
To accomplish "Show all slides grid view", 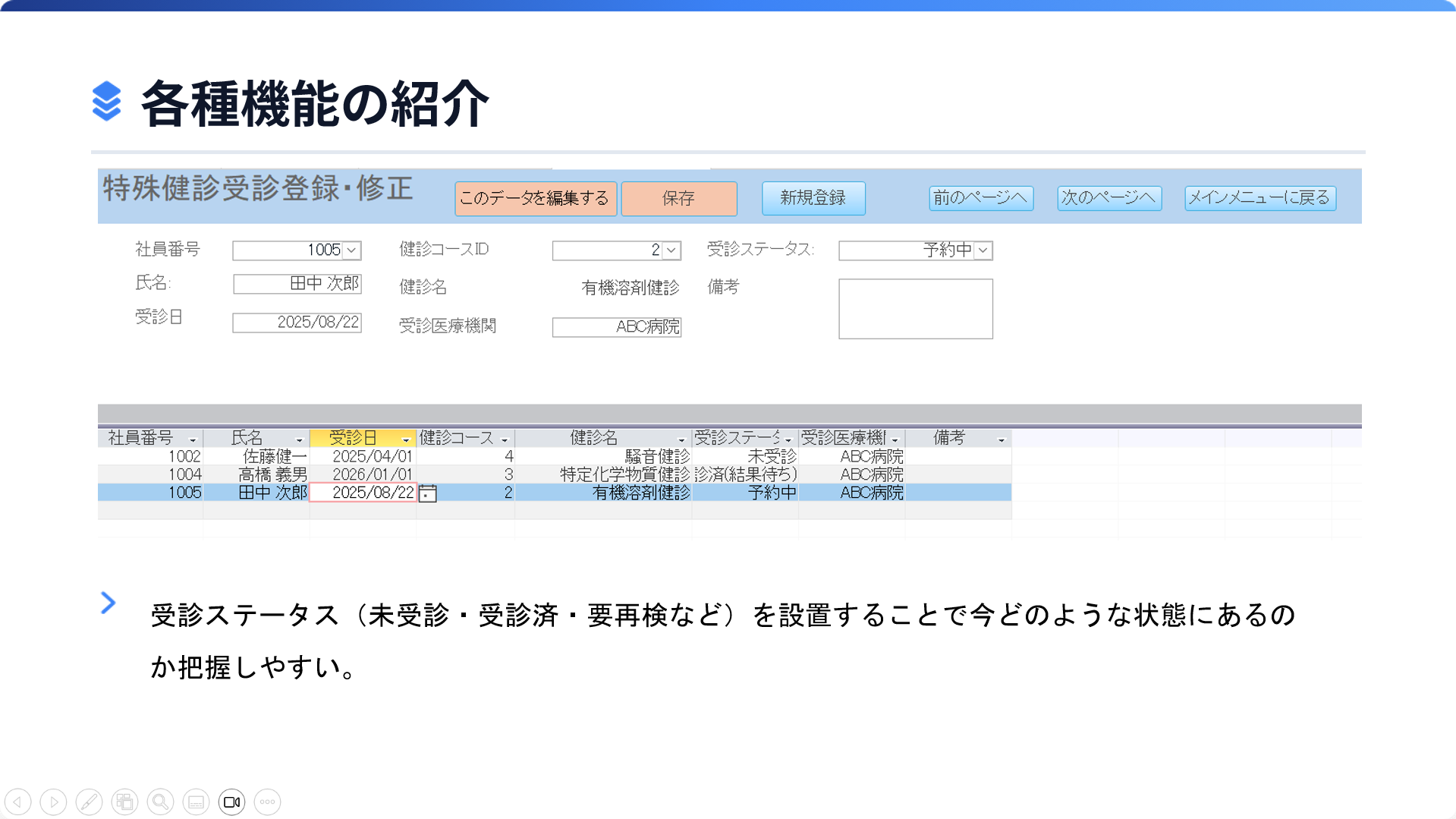I will coord(124,802).
